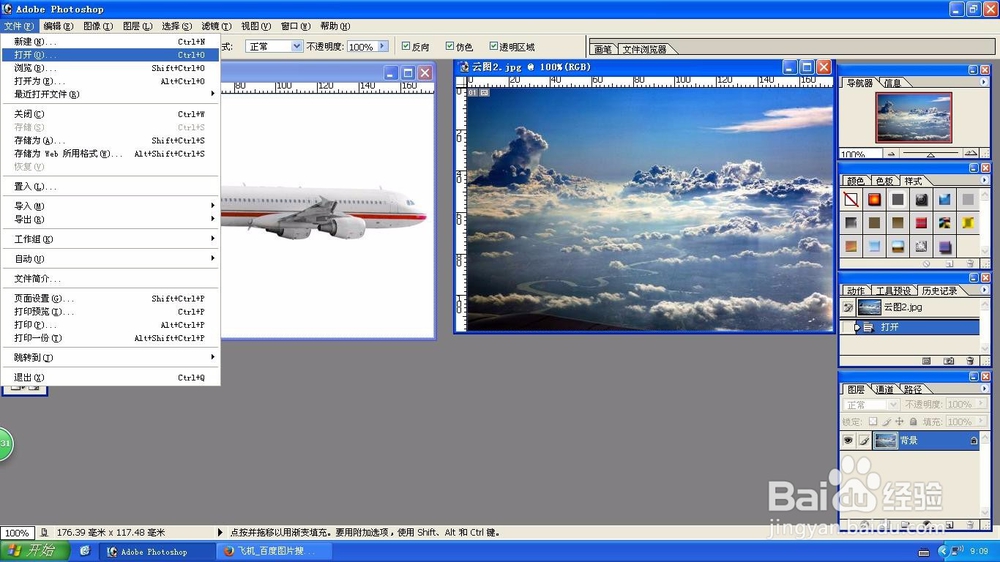Image resolution: width=1000 pixels, height=562 pixels.
Task: Open Navigator panel flyout menu arrow
Action: coord(983,82)
